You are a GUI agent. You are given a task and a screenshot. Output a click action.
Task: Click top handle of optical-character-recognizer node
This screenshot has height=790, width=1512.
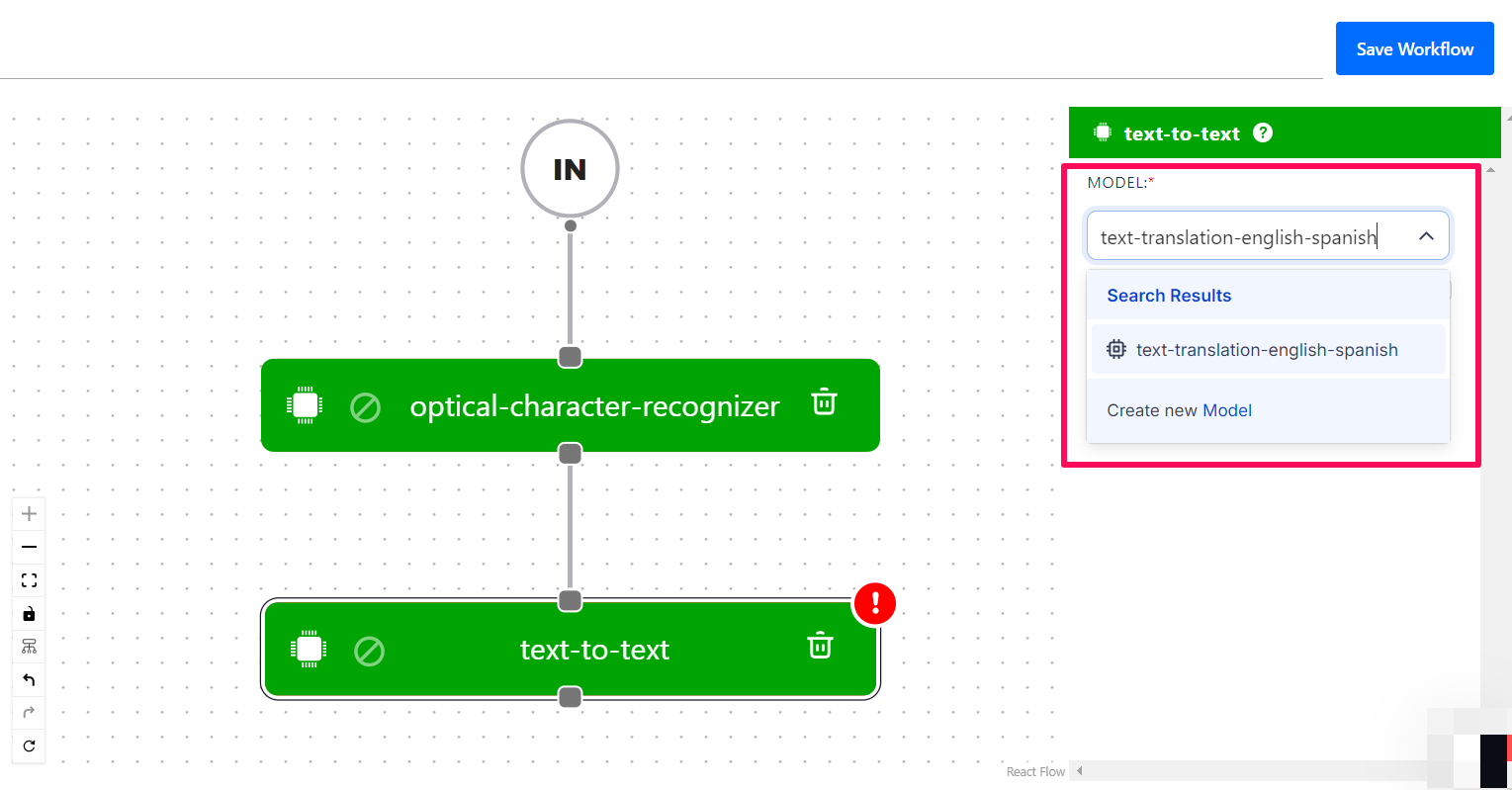click(x=570, y=357)
